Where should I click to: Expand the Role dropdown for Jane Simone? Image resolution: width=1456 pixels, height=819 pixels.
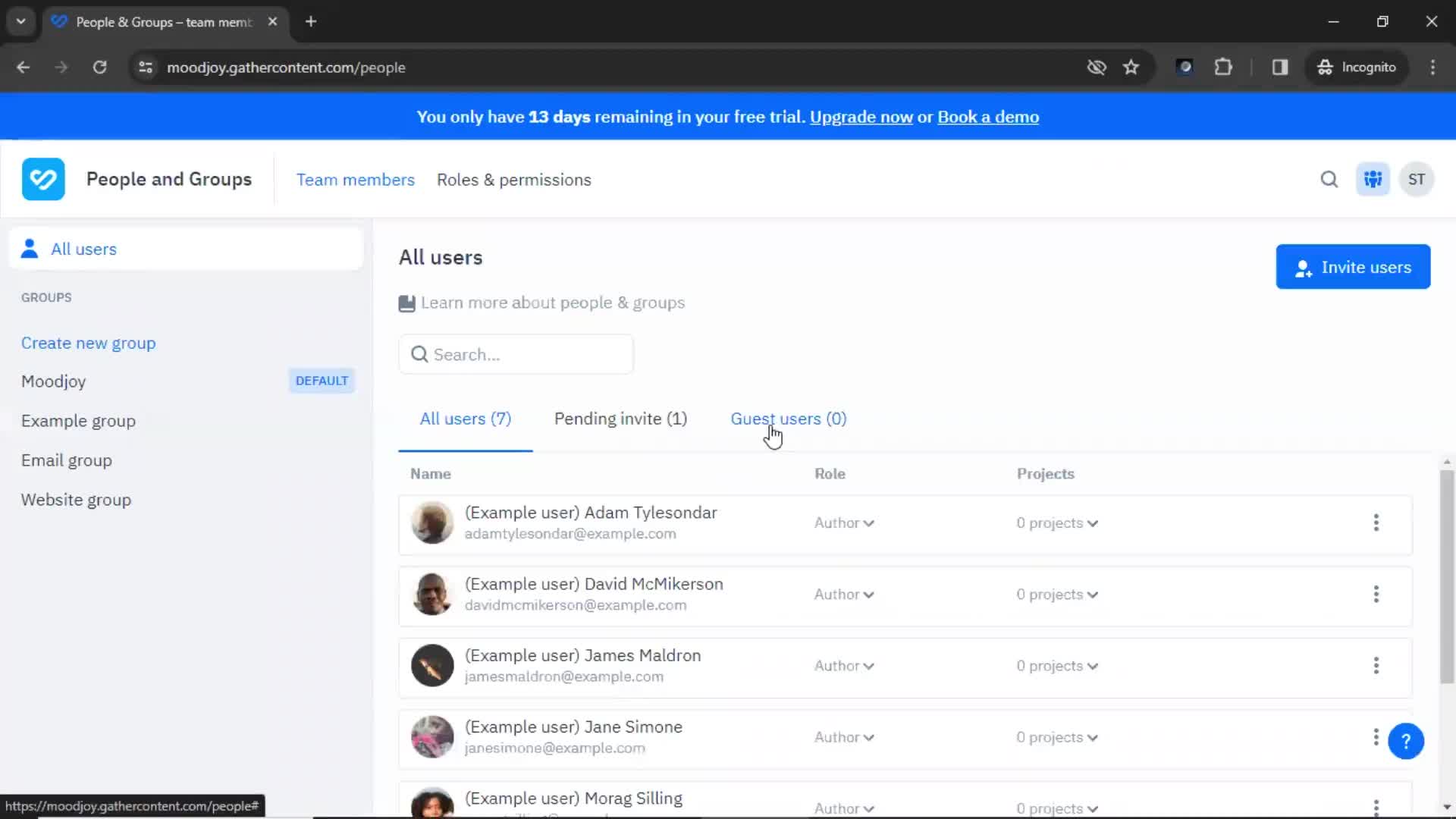(844, 736)
